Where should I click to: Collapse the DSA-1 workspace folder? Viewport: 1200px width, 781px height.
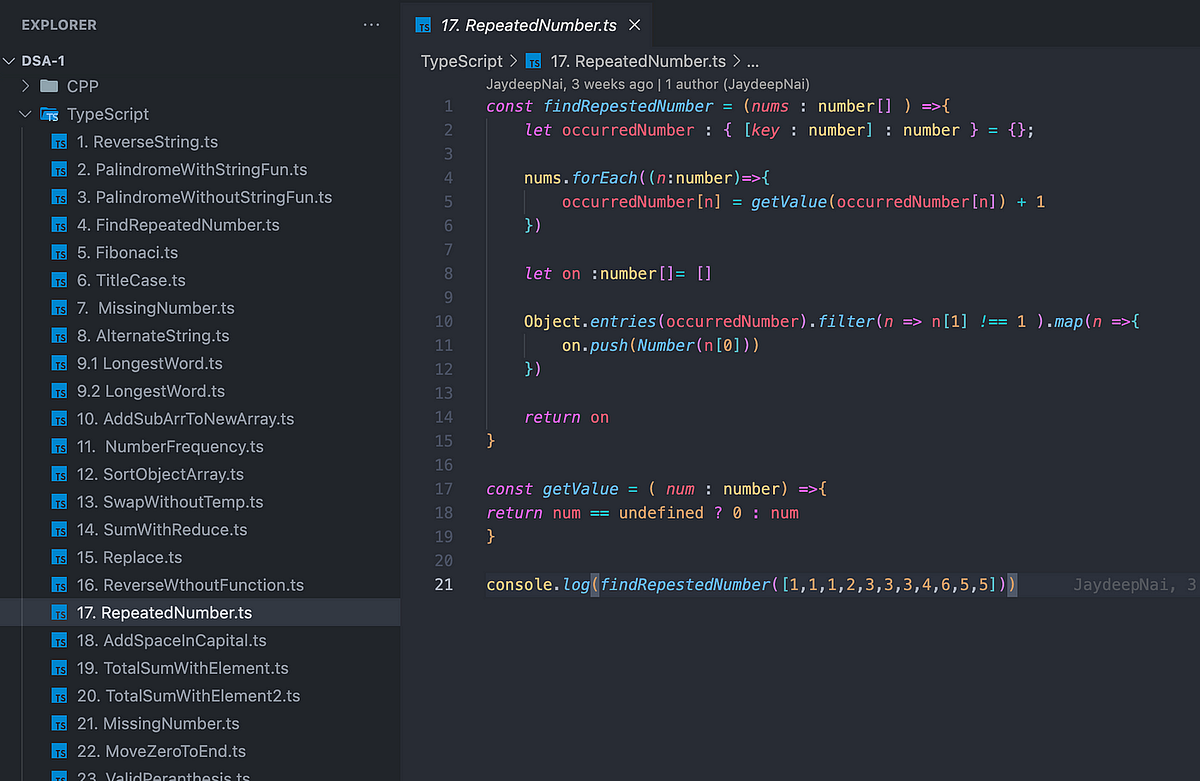click(10, 60)
